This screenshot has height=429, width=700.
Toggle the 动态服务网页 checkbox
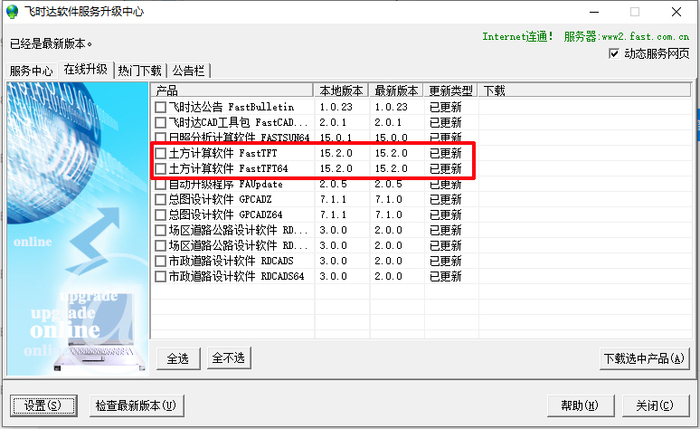click(x=614, y=54)
